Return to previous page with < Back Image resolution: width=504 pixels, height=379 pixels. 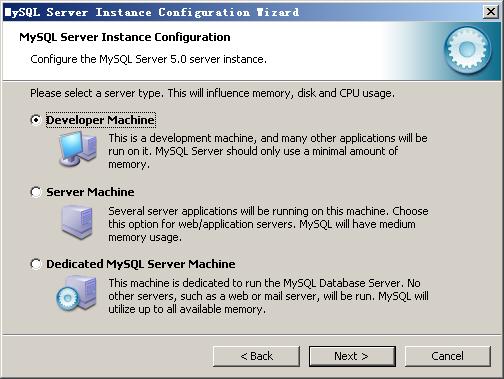coord(256,356)
